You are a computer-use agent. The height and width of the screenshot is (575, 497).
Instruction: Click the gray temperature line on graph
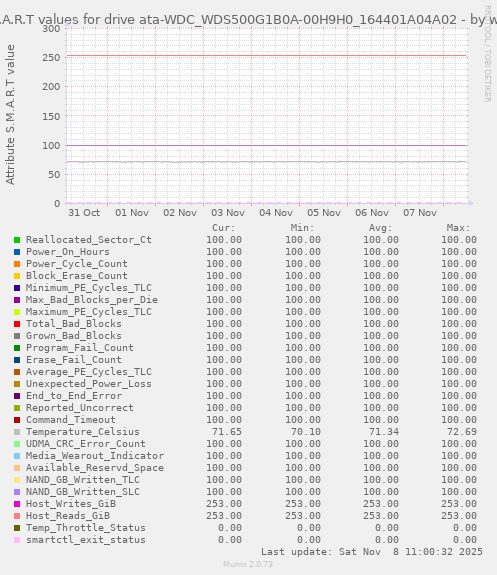pyautogui.click(x=266, y=162)
